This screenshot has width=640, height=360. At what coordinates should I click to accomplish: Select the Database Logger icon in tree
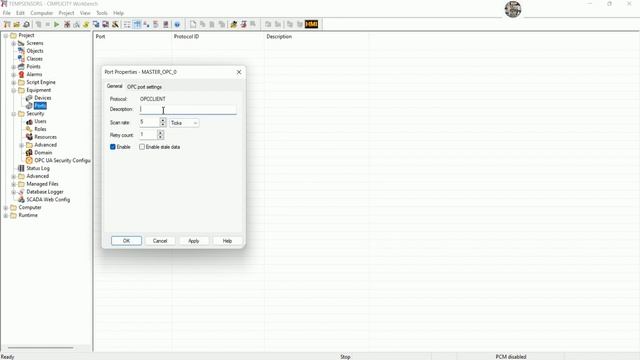pos(21,192)
